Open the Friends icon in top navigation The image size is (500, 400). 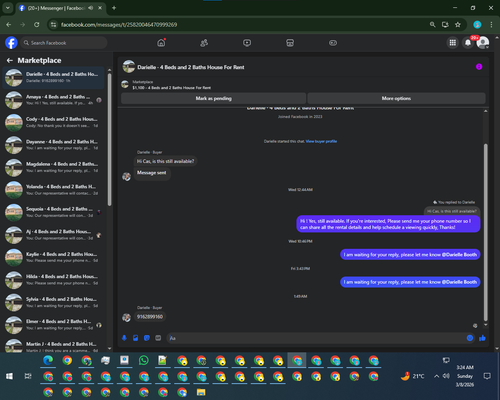pyautogui.click(x=204, y=43)
